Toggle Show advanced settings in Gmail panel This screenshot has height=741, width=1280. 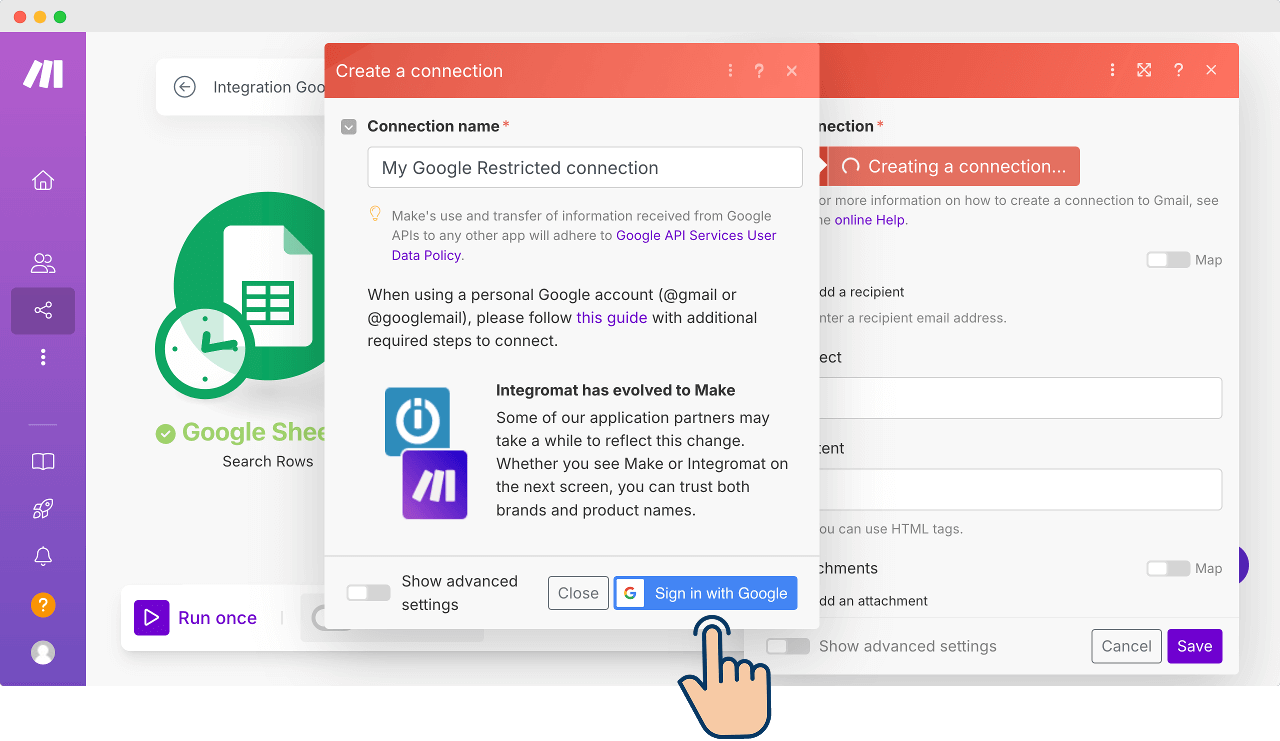pyautogui.click(x=788, y=646)
